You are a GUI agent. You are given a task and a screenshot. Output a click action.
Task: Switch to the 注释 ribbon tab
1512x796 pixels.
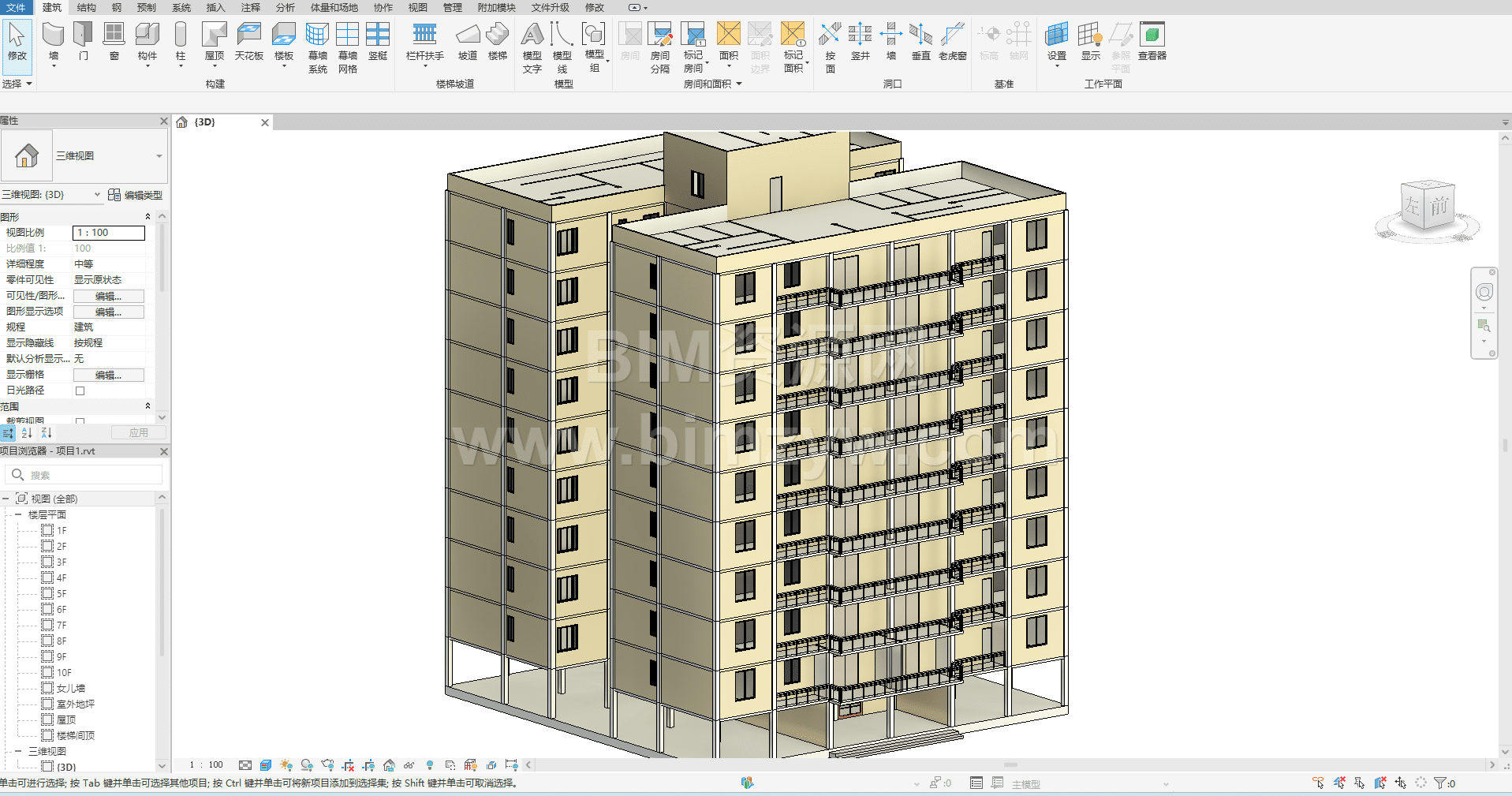coord(250,7)
